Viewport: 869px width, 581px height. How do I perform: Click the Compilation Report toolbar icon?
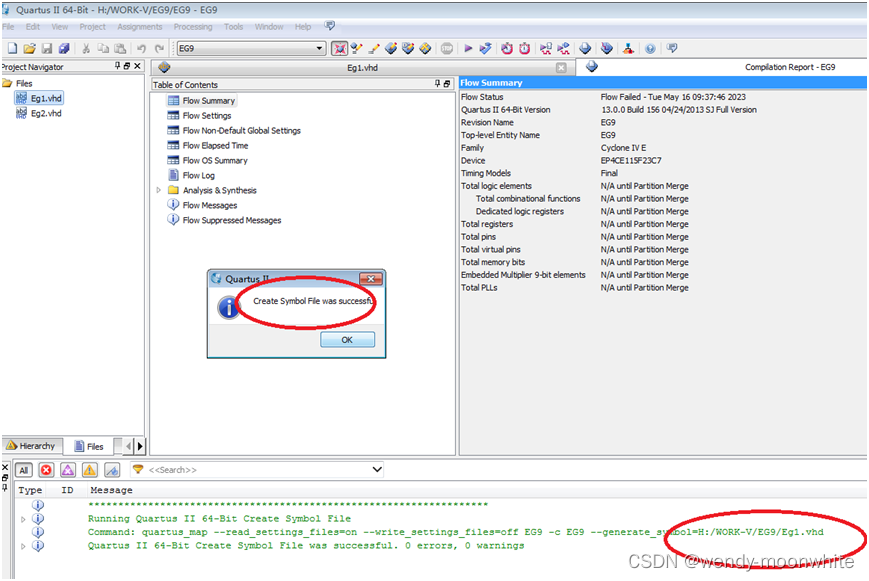(585, 49)
